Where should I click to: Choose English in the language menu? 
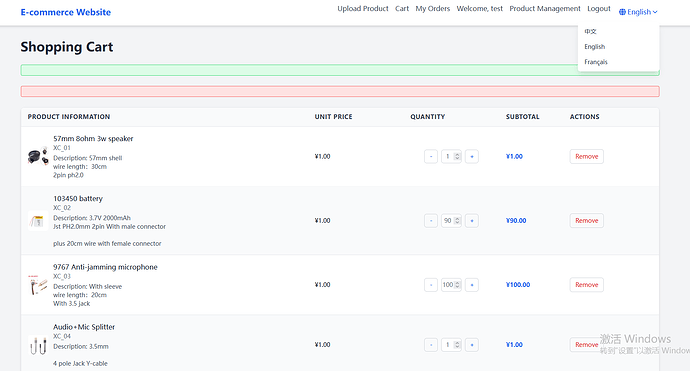click(x=595, y=47)
